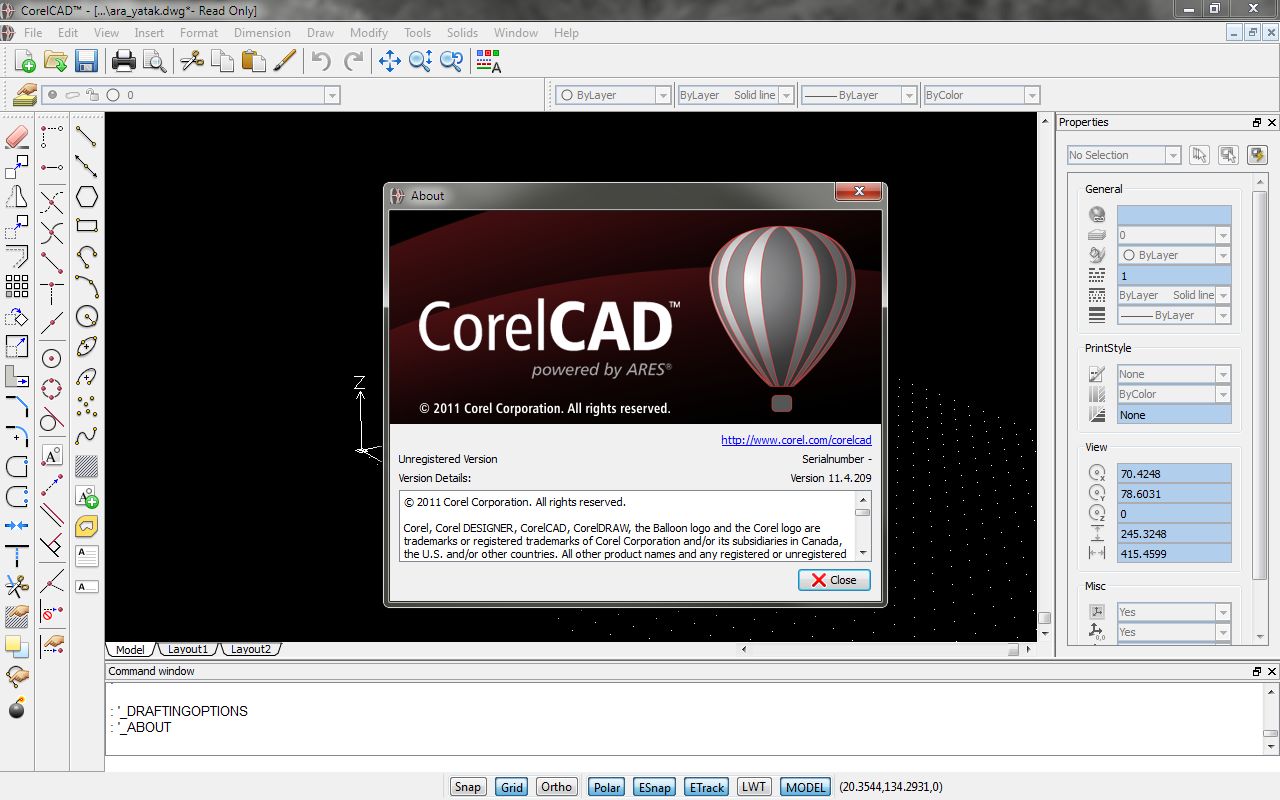Click the light-blue color field under General
This screenshot has height=800, width=1280.
point(1174,215)
